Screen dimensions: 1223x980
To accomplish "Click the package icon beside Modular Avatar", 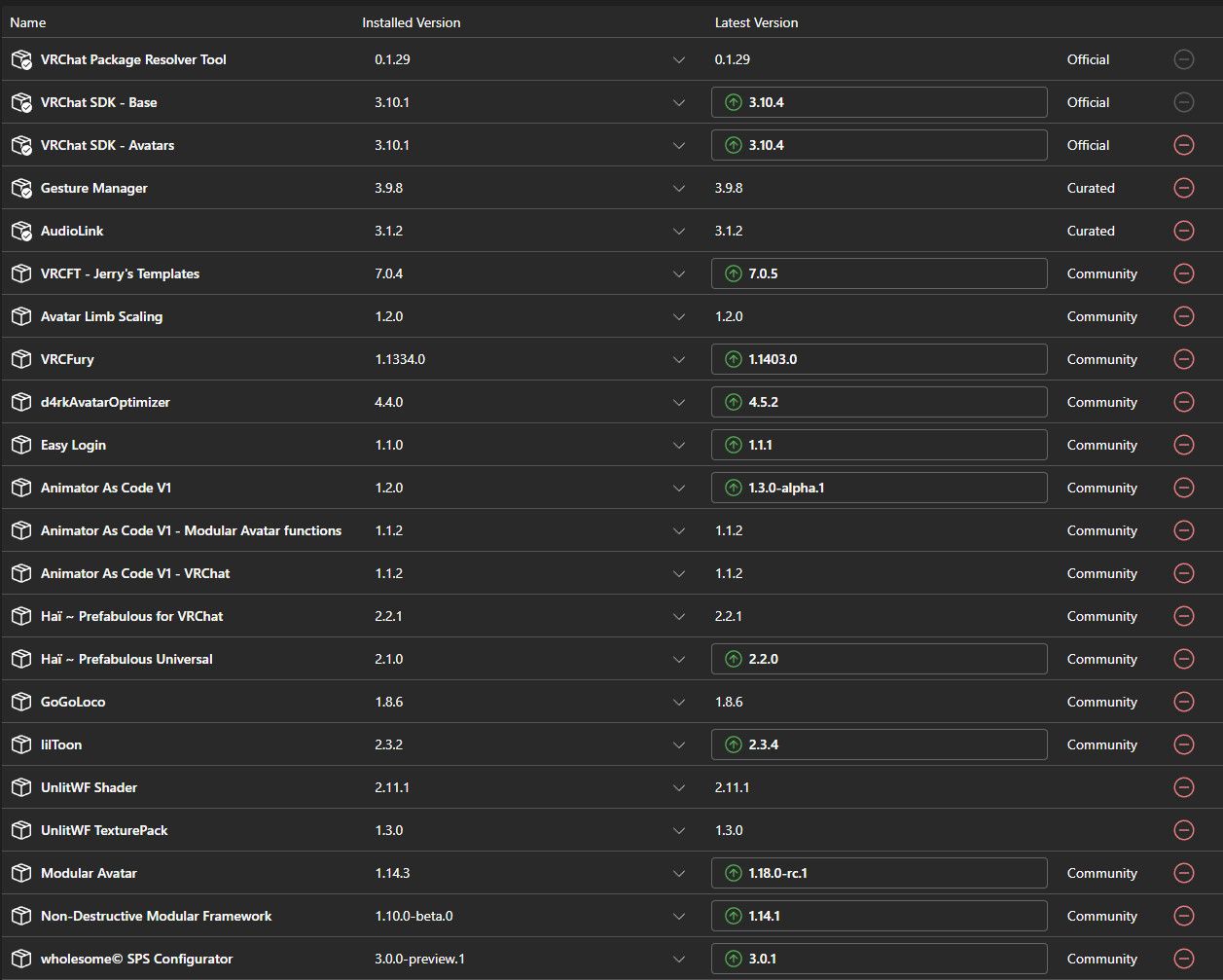I will [x=21, y=873].
